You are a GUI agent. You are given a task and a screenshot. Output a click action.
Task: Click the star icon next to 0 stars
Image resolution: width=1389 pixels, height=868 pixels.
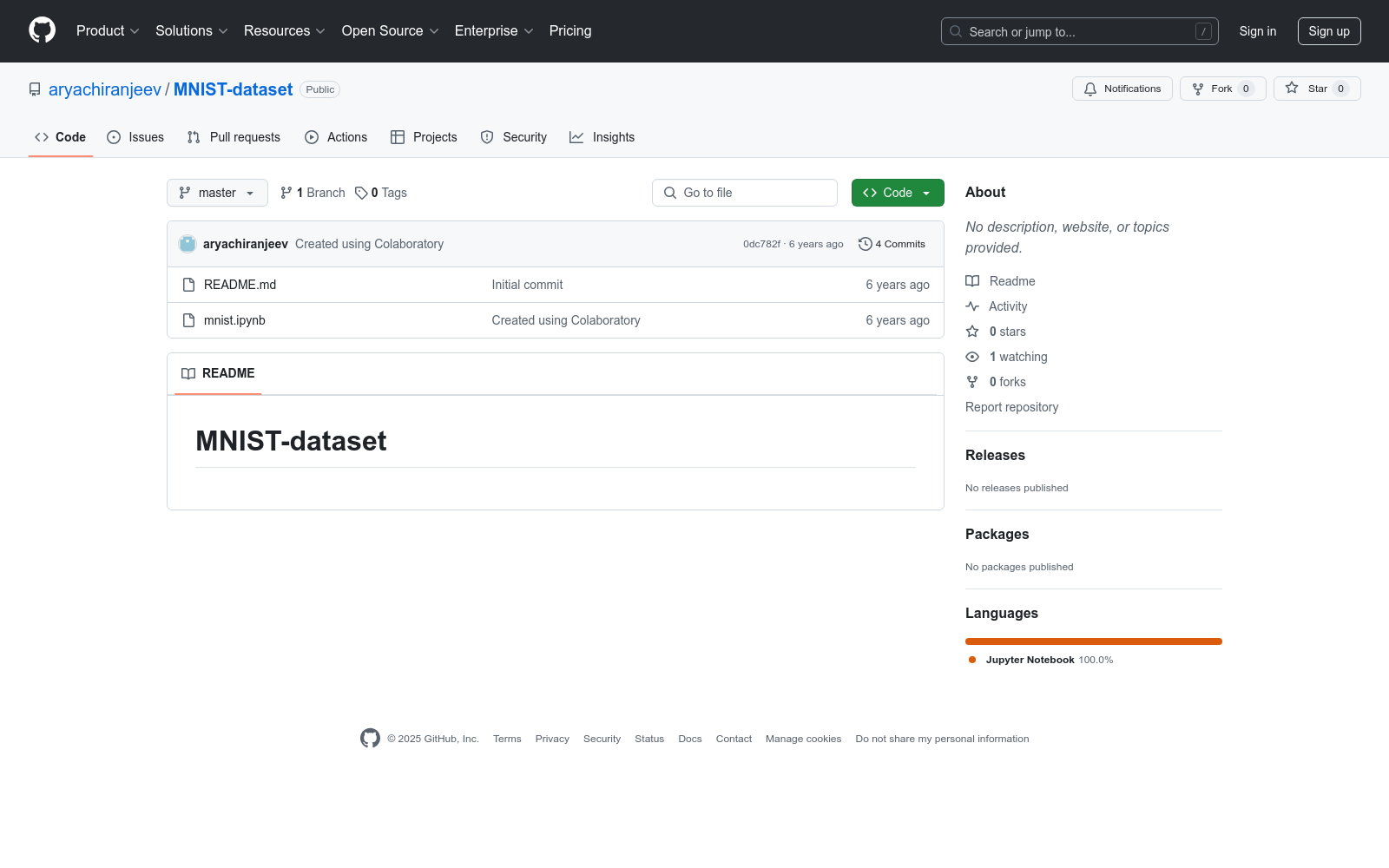tap(972, 332)
